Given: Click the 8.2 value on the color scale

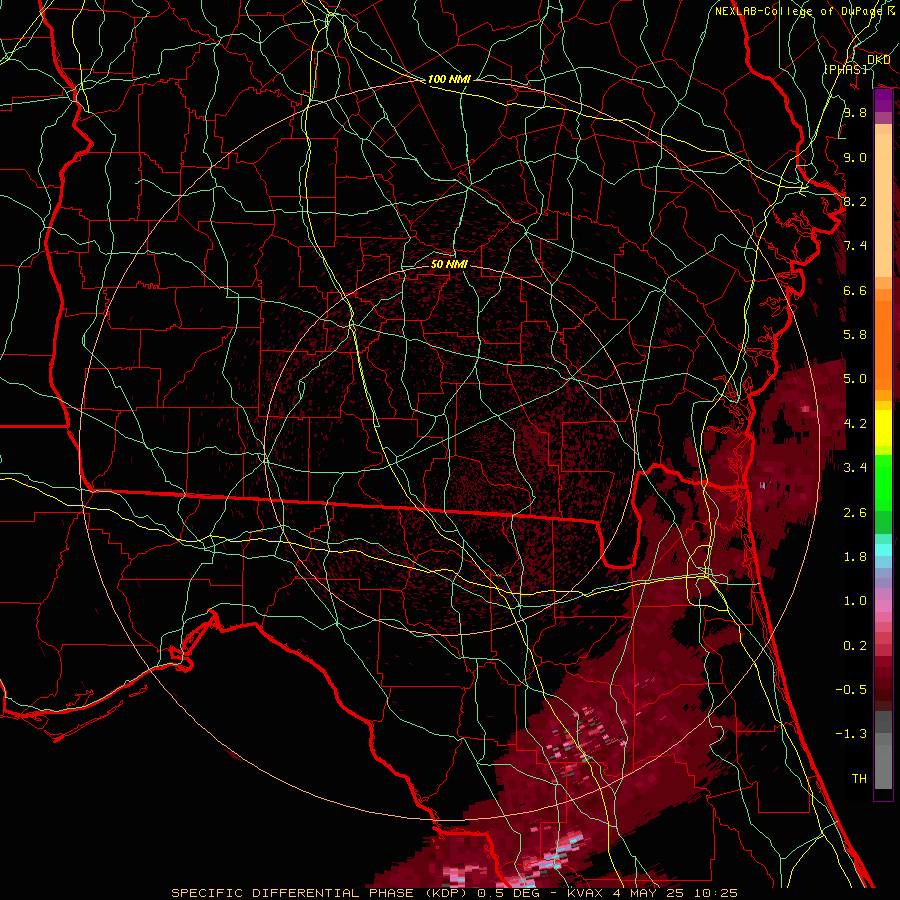Looking at the screenshot, I should click(x=855, y=201).
